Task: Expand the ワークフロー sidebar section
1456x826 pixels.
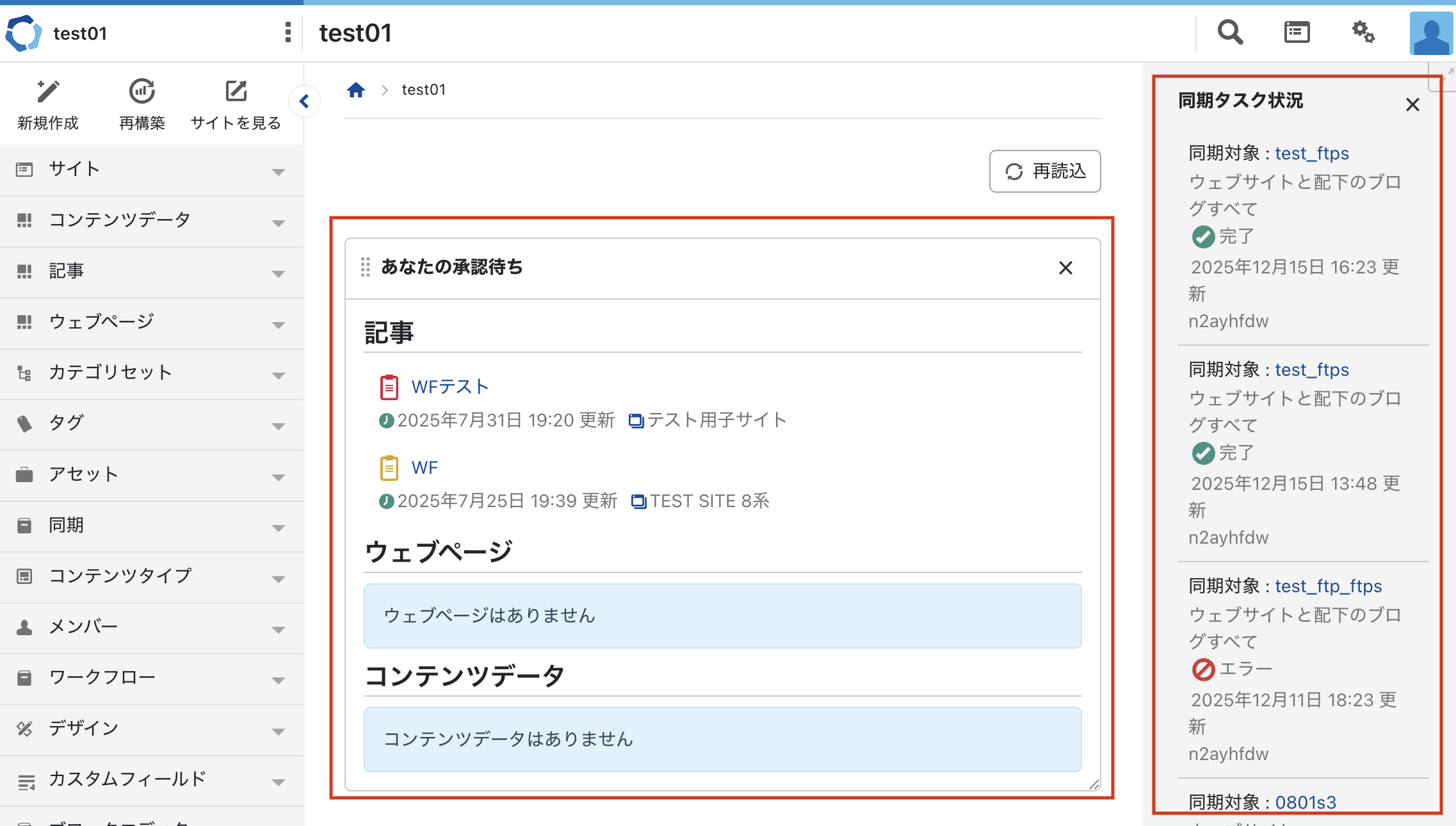Action: [277, 679]
